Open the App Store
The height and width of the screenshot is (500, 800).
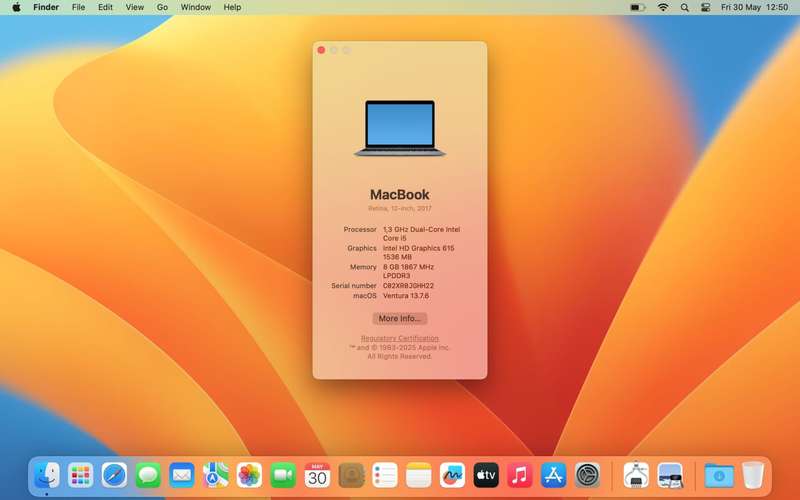[554, 476]
